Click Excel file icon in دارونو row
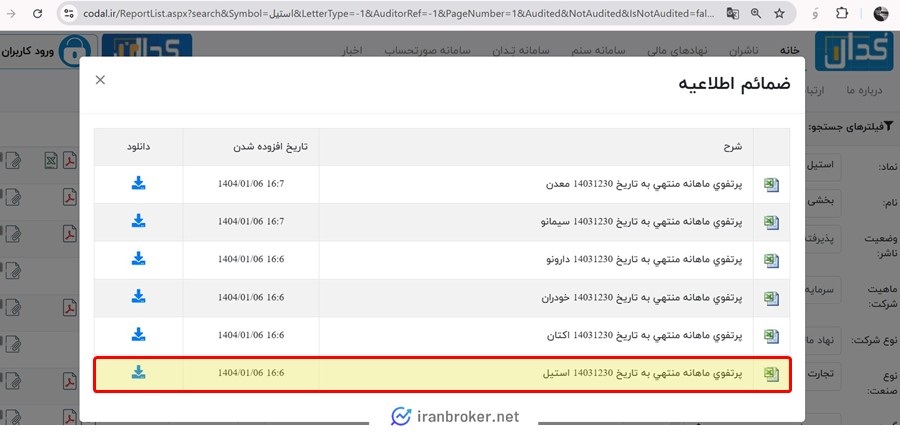 (771, 261)
